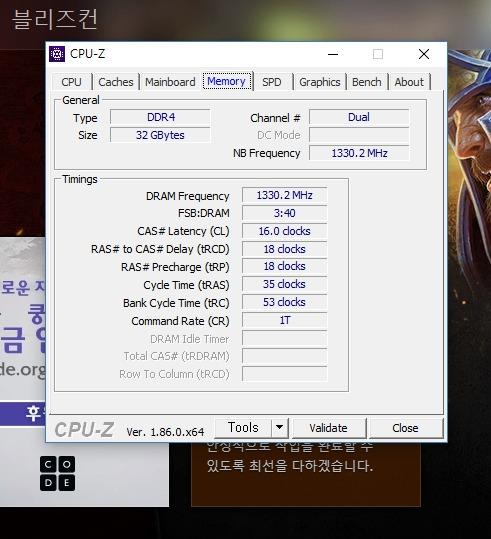Click the memory Type DDR4 field

pyautogui.click(x=160, y=117)
